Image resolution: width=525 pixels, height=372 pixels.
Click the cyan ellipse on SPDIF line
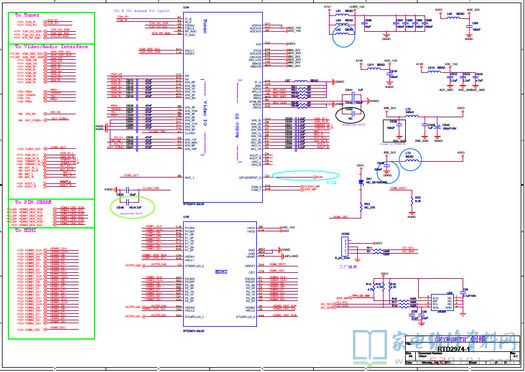pos(306,175)
